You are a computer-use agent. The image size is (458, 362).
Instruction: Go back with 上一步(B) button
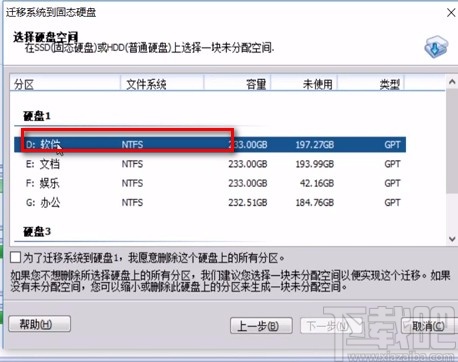pyautogui.click(x=261, y=326)
